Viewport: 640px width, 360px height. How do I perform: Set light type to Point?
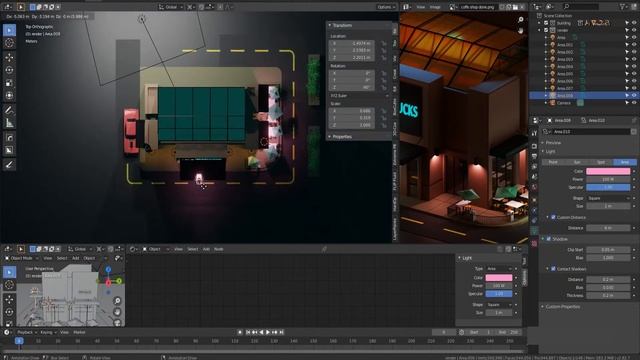[x=553, y=162]
